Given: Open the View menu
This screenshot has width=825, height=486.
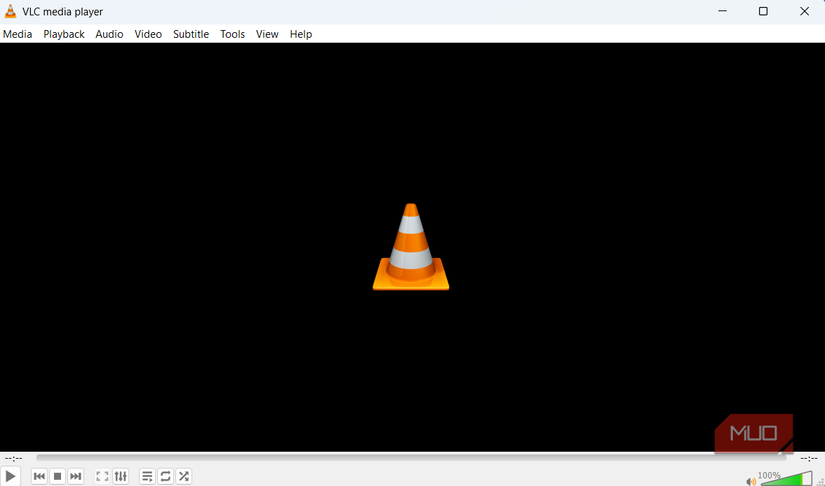Looking at the screenshot, I should click(x=267, y=34).
